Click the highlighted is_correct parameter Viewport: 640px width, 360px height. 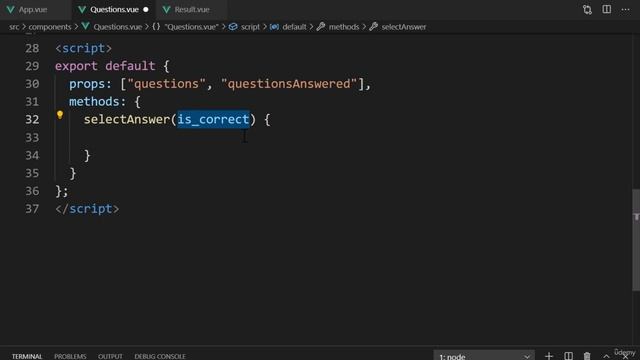pyautogui.click(x=213, y=119)
